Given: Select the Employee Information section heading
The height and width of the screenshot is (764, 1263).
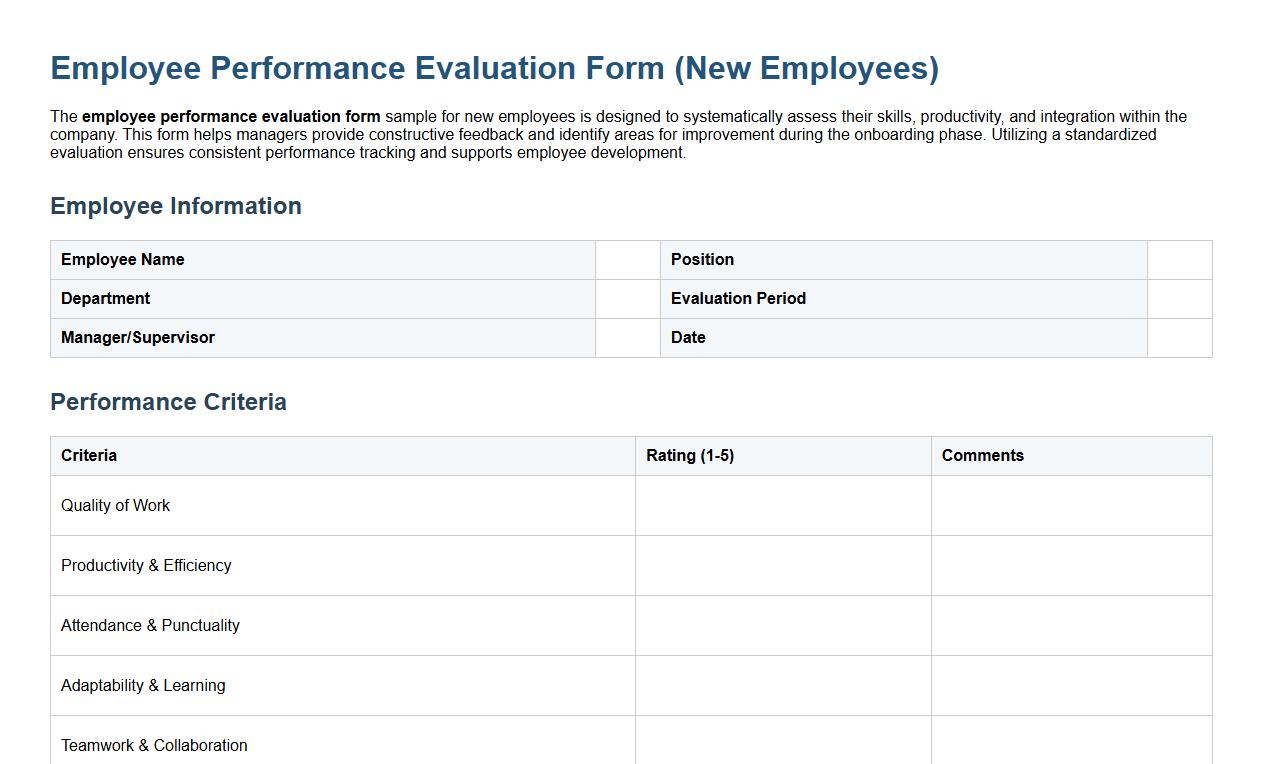Looking at the screenshot, I should click(176, 206).
